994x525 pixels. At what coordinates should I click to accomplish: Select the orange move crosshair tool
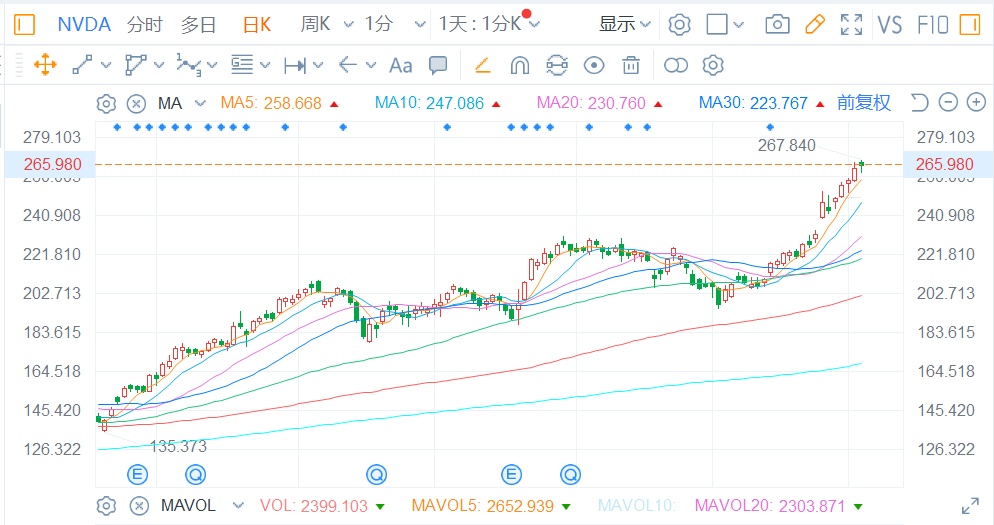pyautogui.click(x=45, y=65)
